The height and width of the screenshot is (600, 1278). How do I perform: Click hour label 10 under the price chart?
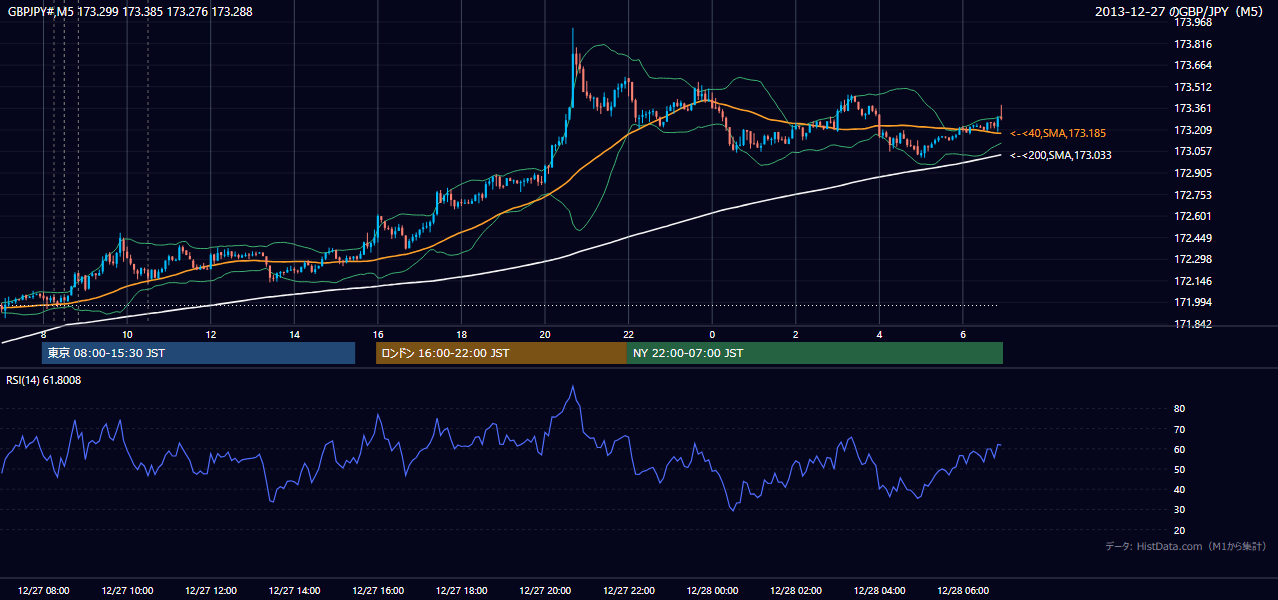point(128,334)
